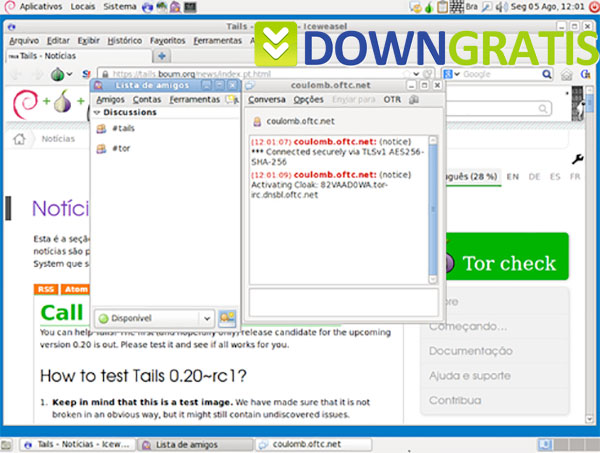The image size is (600, 453).
Task: Click the home icon in breadcrumb
Action: 19,139
